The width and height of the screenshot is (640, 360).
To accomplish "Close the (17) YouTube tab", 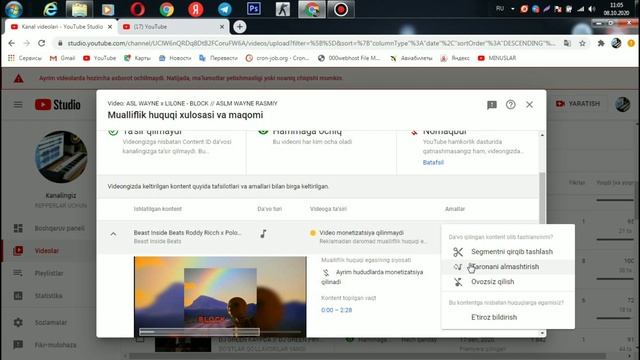I will [x=222, y=27].
